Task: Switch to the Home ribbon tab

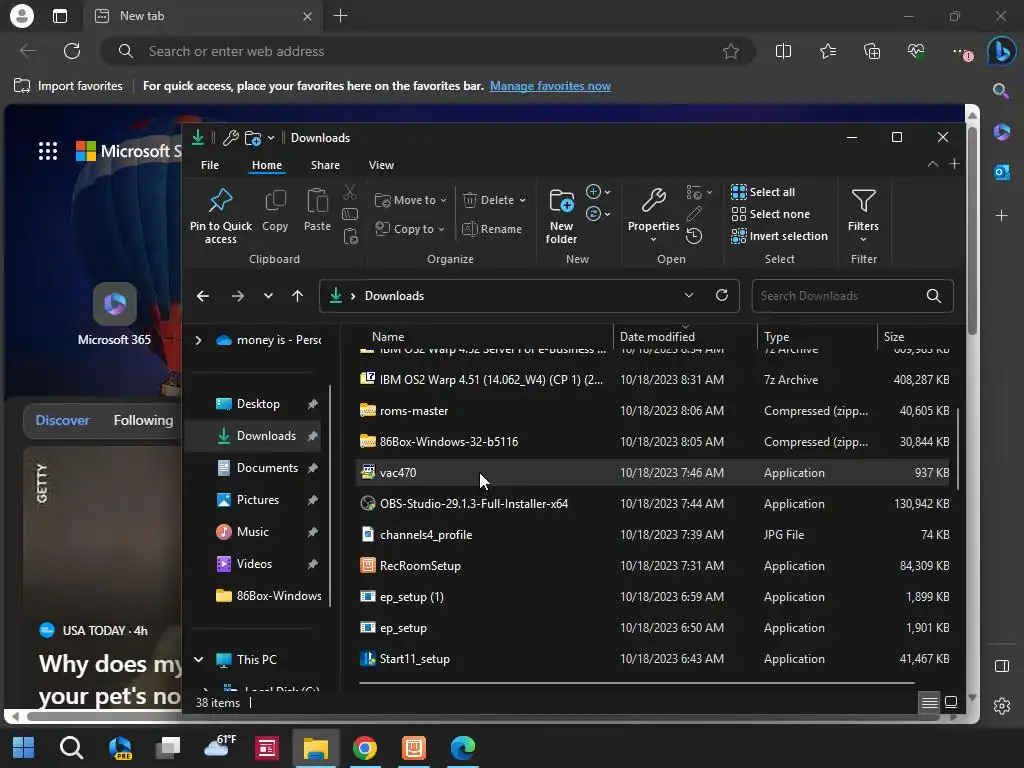Action: (x=267, y=165)
